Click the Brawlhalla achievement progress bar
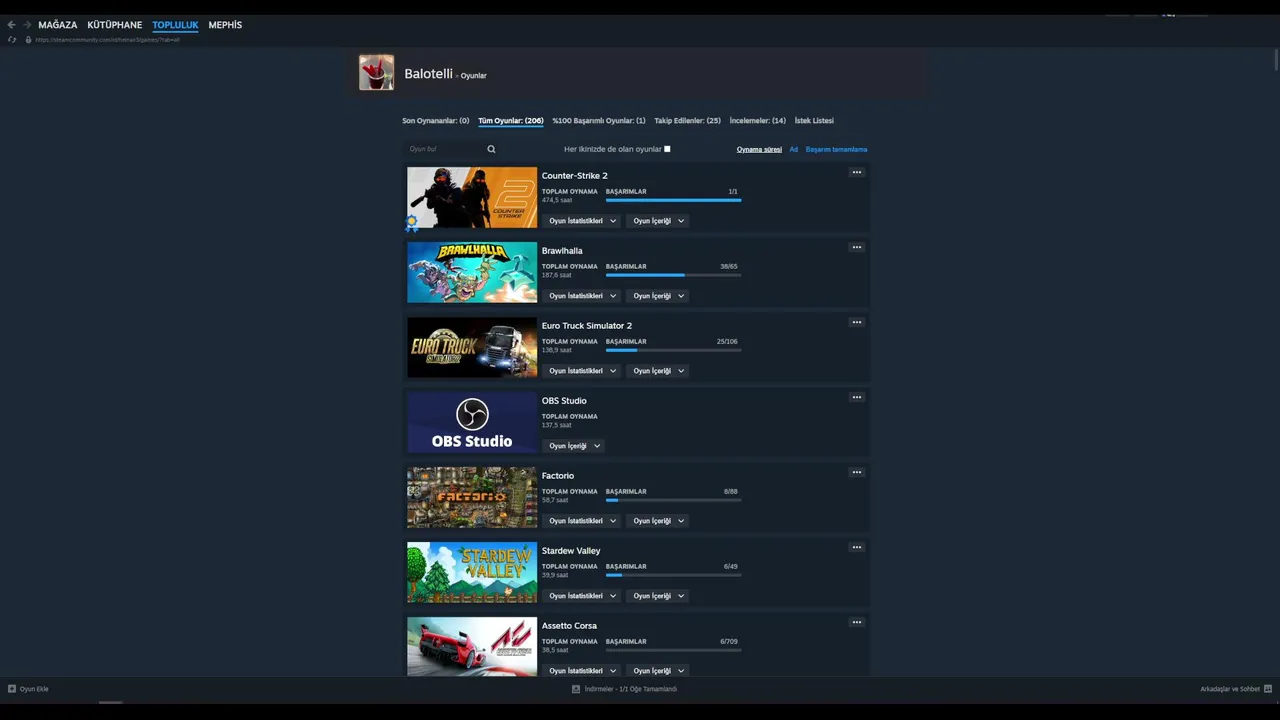The height and width of the screenshot is (720, 1280). [x=674, y=275]
